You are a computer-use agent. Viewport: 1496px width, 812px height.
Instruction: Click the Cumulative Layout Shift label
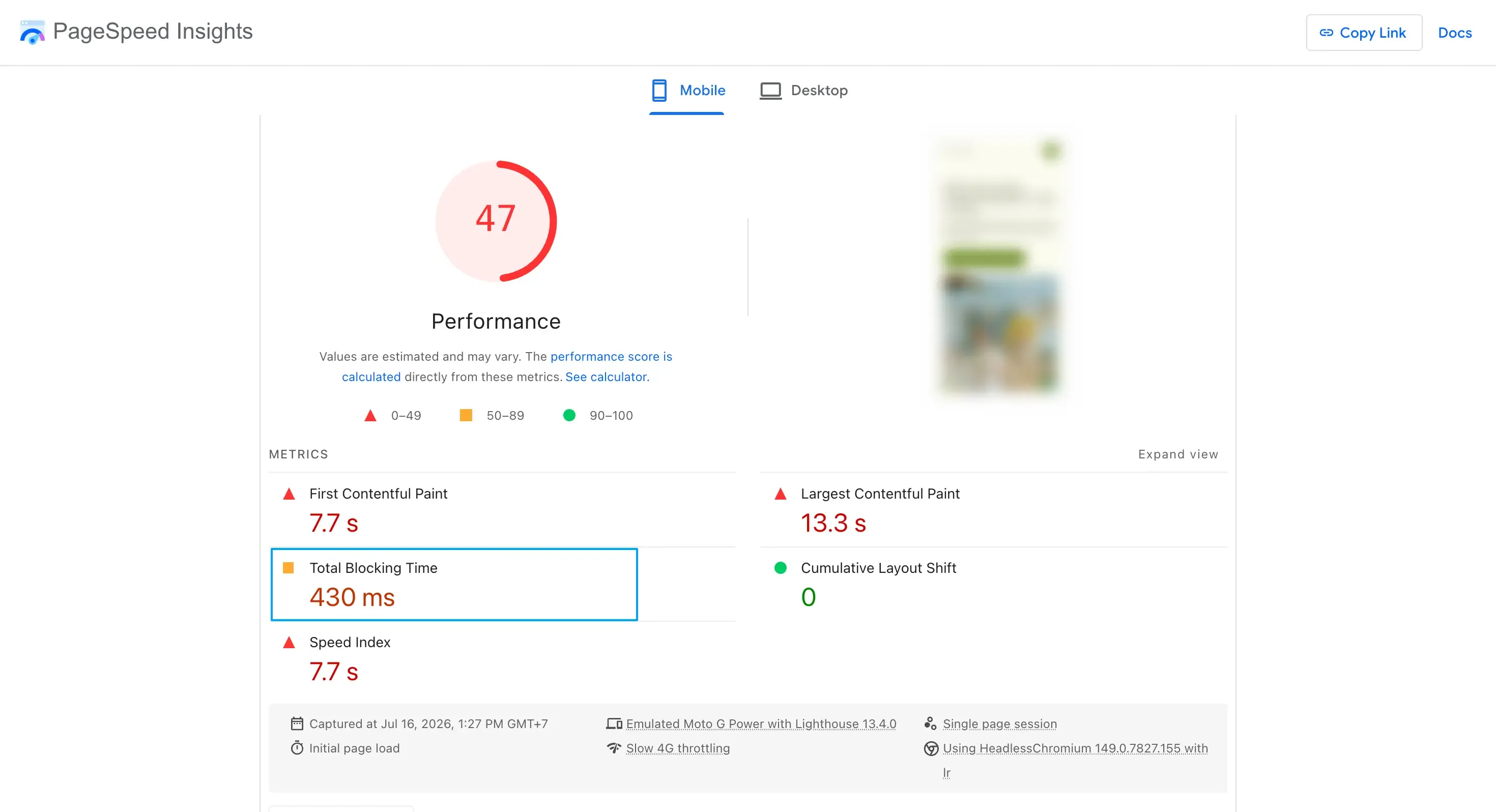click(879, 568)
